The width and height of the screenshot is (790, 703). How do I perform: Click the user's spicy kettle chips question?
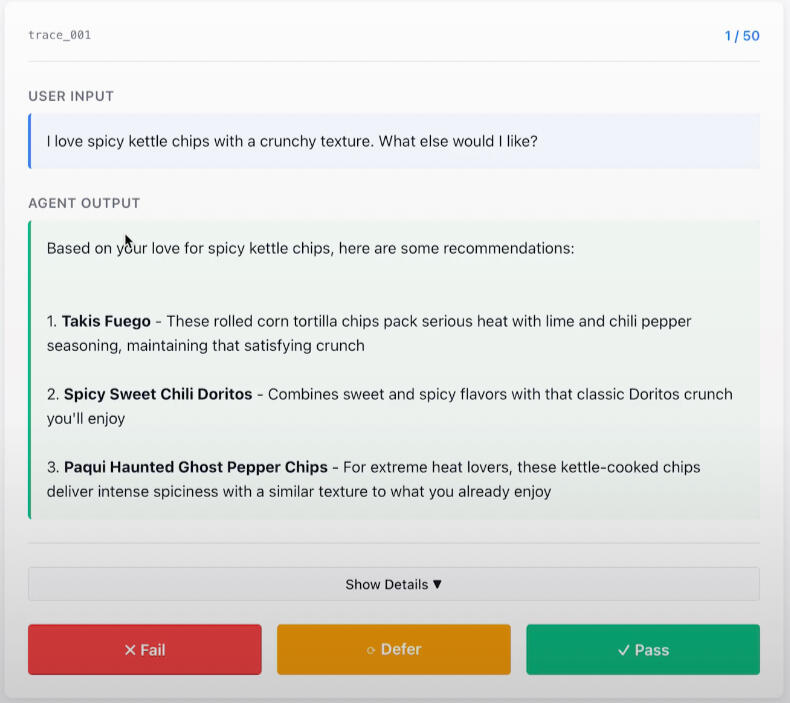pos(292,141)
